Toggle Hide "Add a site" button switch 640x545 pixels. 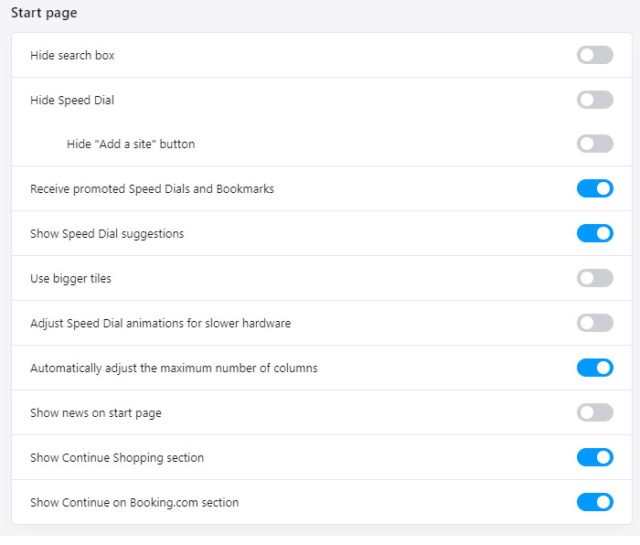click(595, 144)
